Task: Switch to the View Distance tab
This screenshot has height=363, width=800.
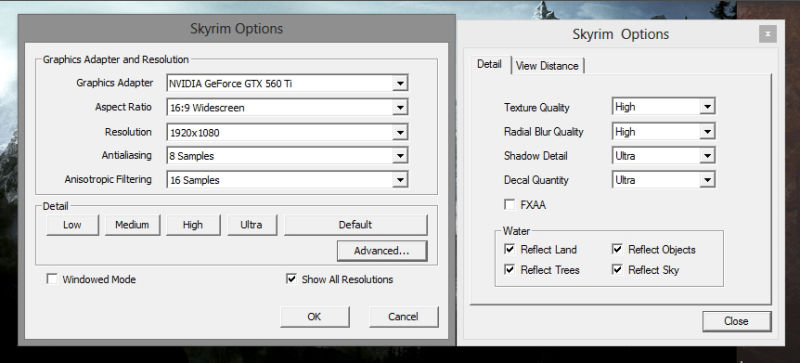Action: [547, 66]
